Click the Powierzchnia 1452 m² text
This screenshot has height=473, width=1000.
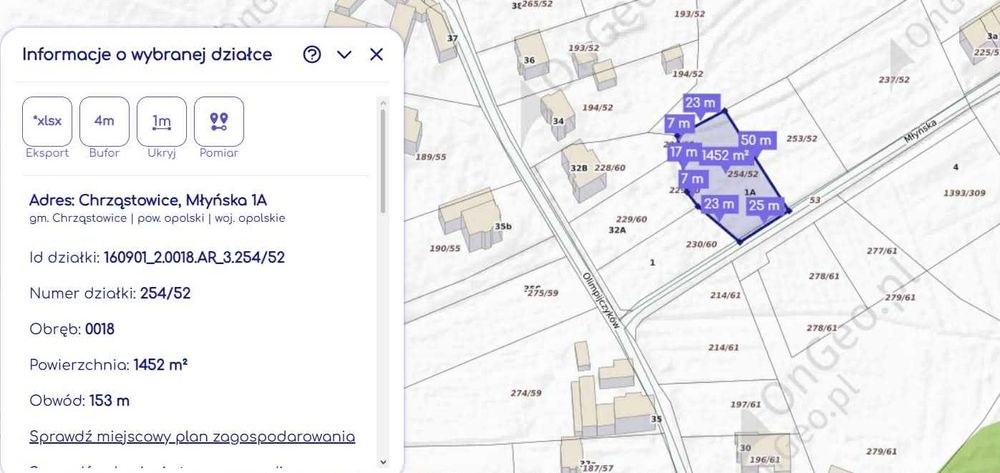[x=108, y=365]
